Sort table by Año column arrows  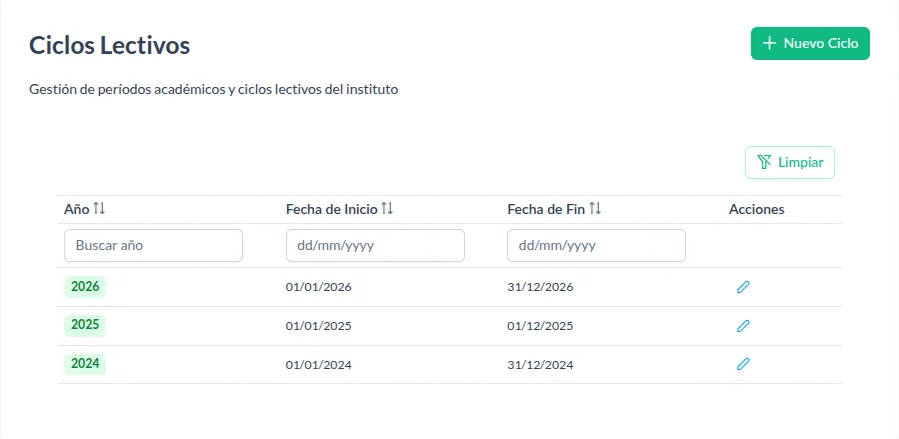pos(99,209)
